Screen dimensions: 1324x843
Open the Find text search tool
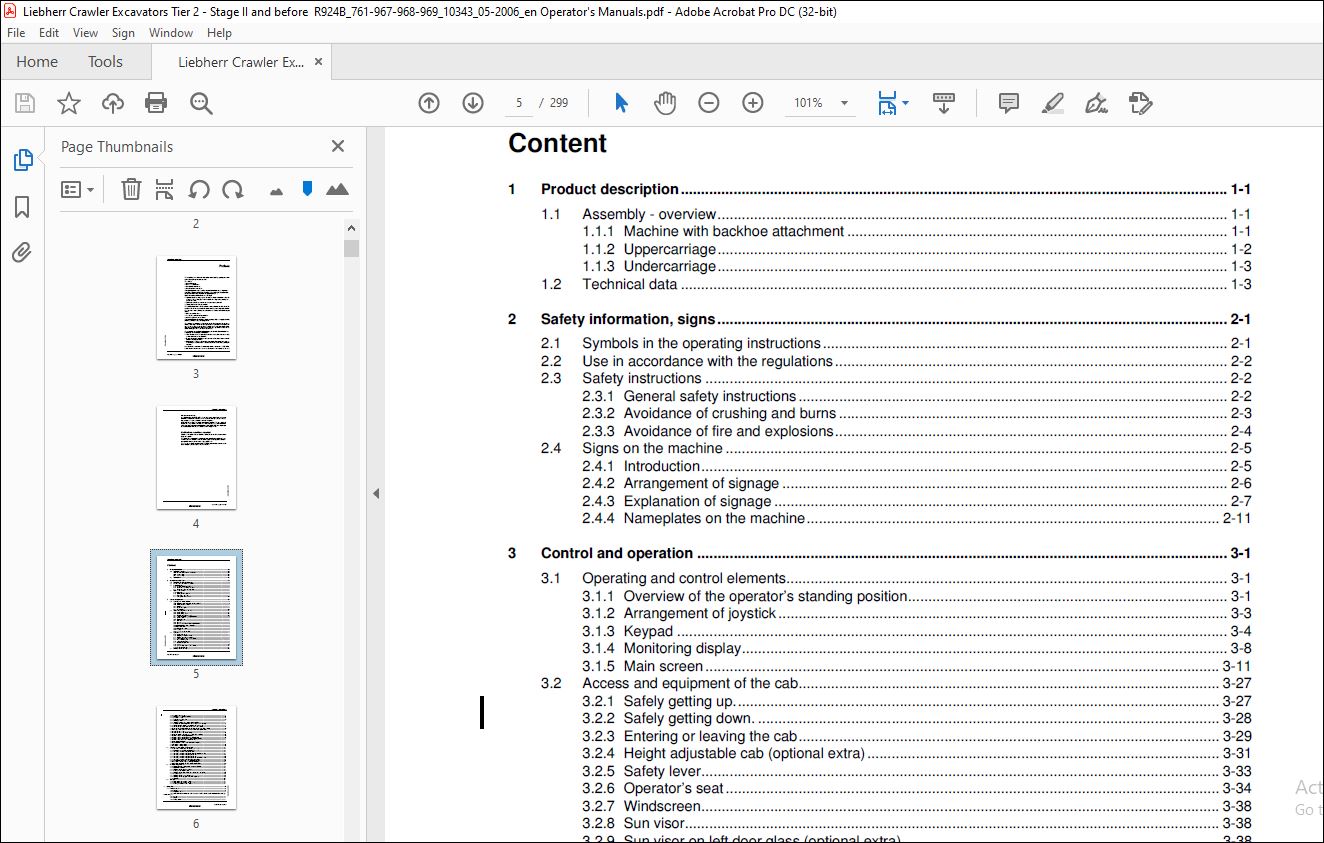[x=201, y=103]
